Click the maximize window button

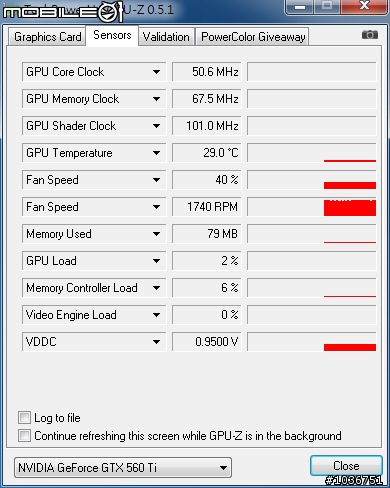tap(327, 6)
